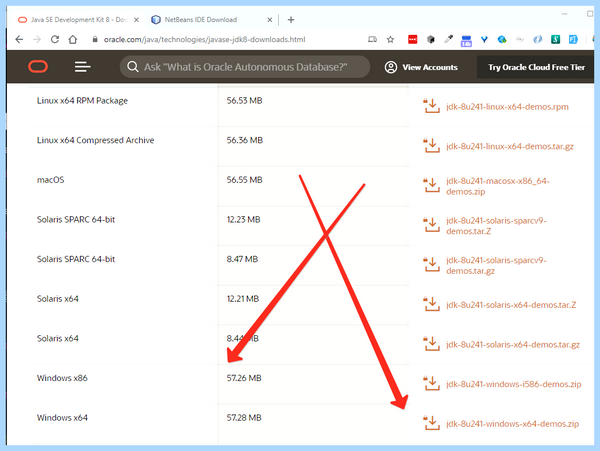Download jdk-8u241-windows-i586-demos.zip

pos(514,384)
